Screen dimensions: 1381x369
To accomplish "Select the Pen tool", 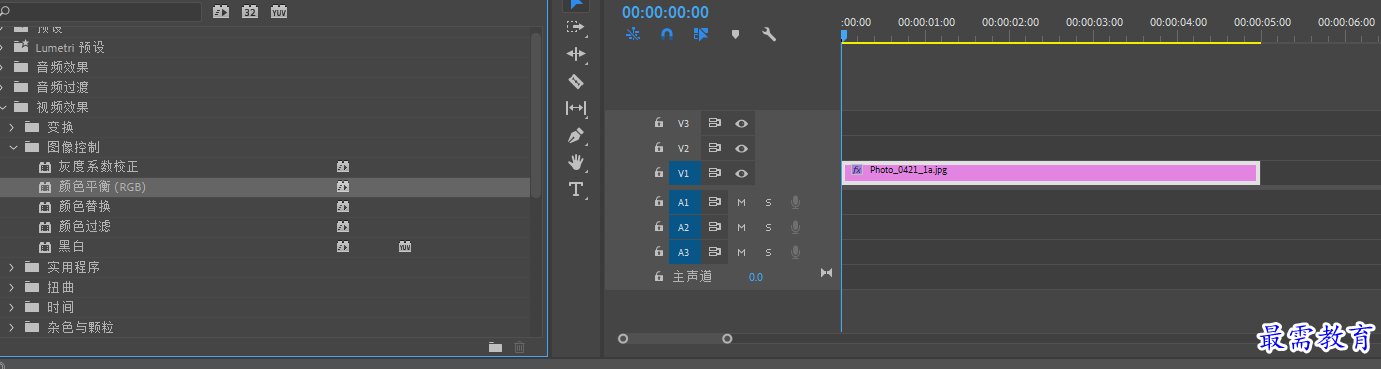I will click(x=575, y=135).
